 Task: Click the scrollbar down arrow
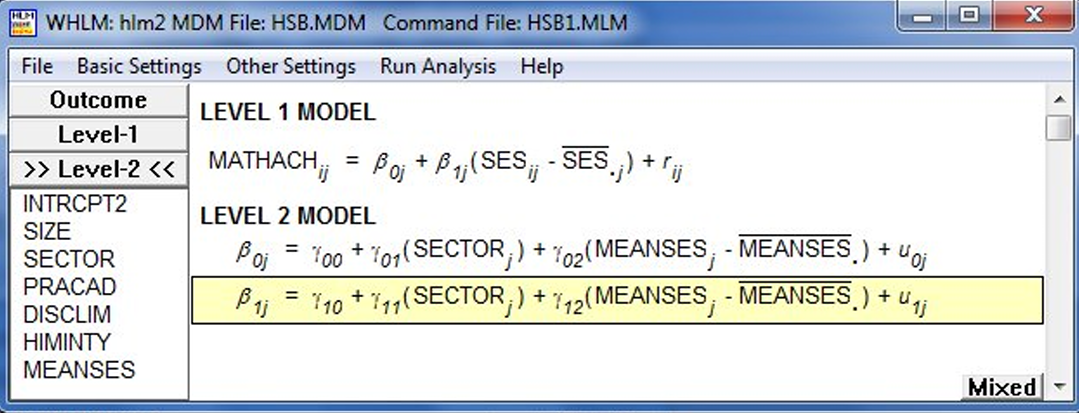click(x=1061, y=387)
